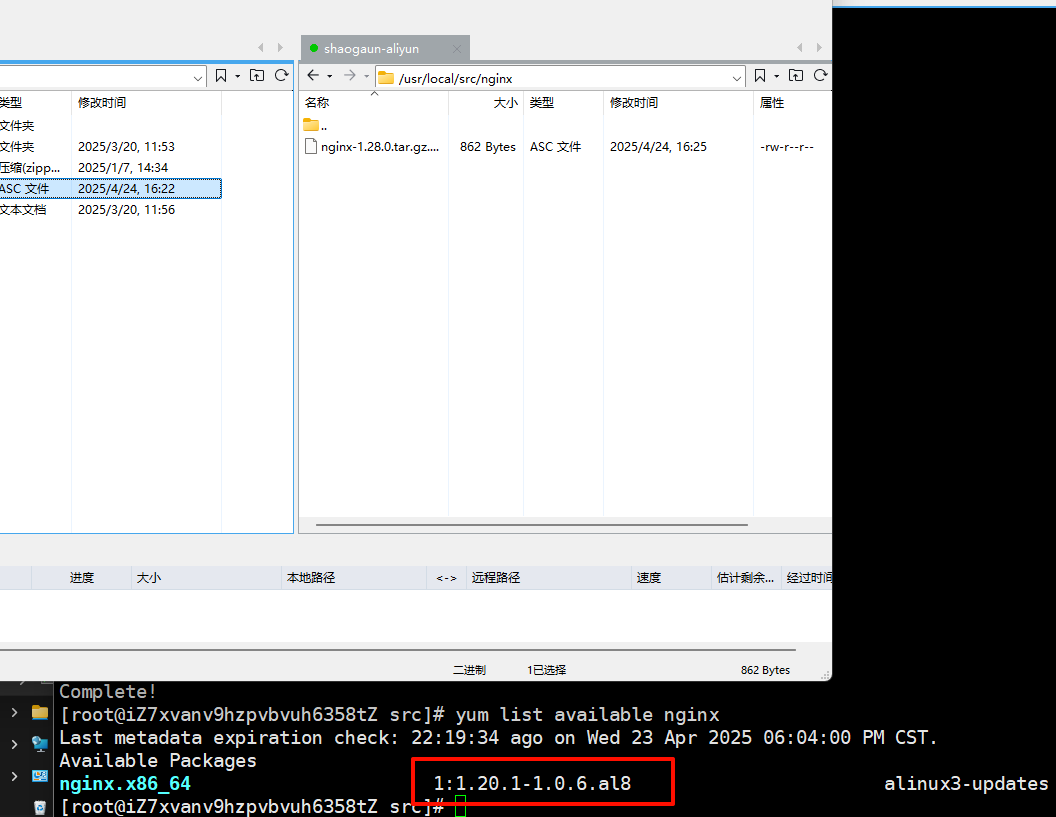Screen dimensions: 1056x817
Task: Click 1已选择 status bar entry
Action: (x=546, y=670)
